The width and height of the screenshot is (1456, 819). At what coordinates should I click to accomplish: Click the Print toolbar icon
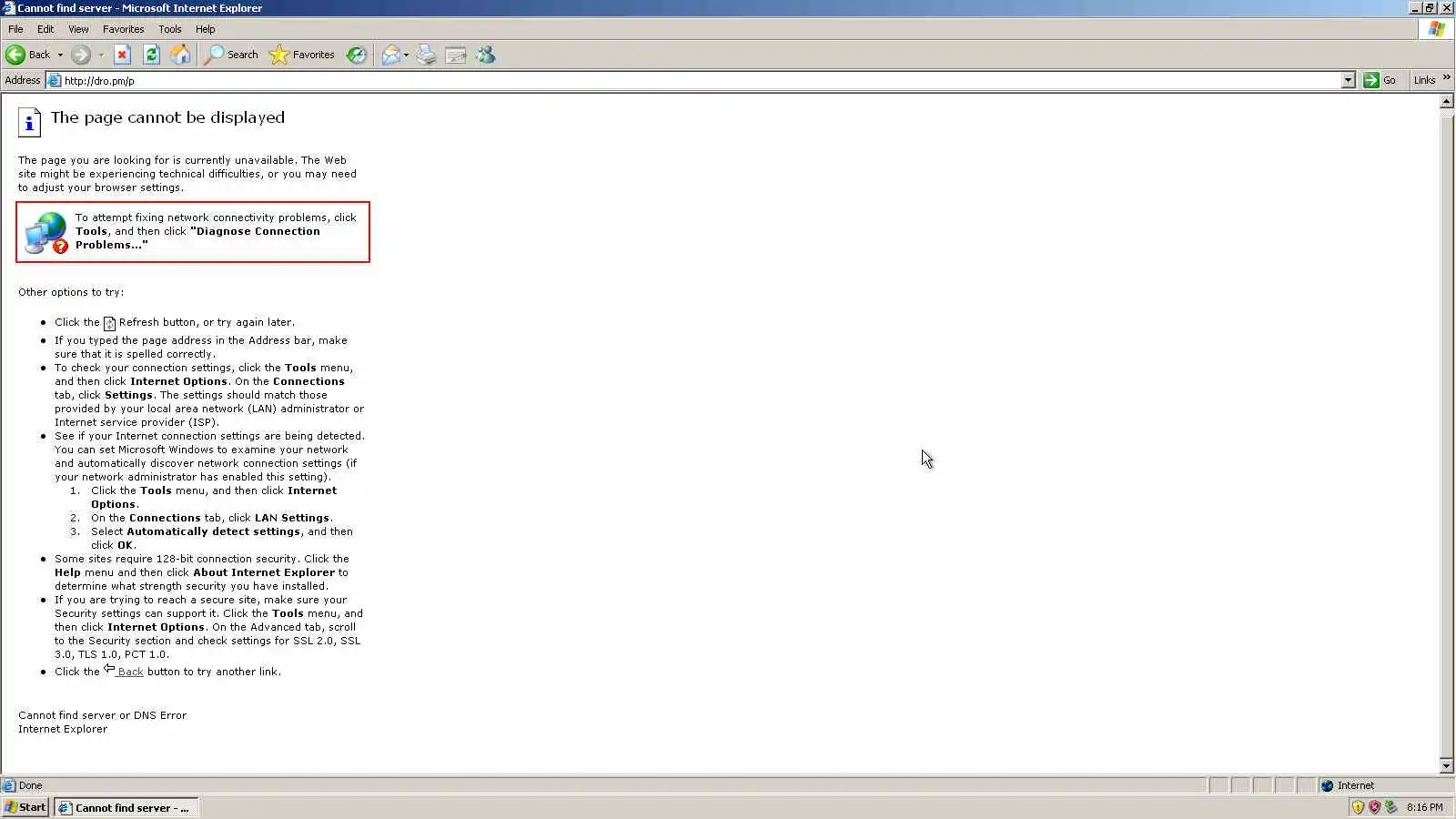pos(427,56)
